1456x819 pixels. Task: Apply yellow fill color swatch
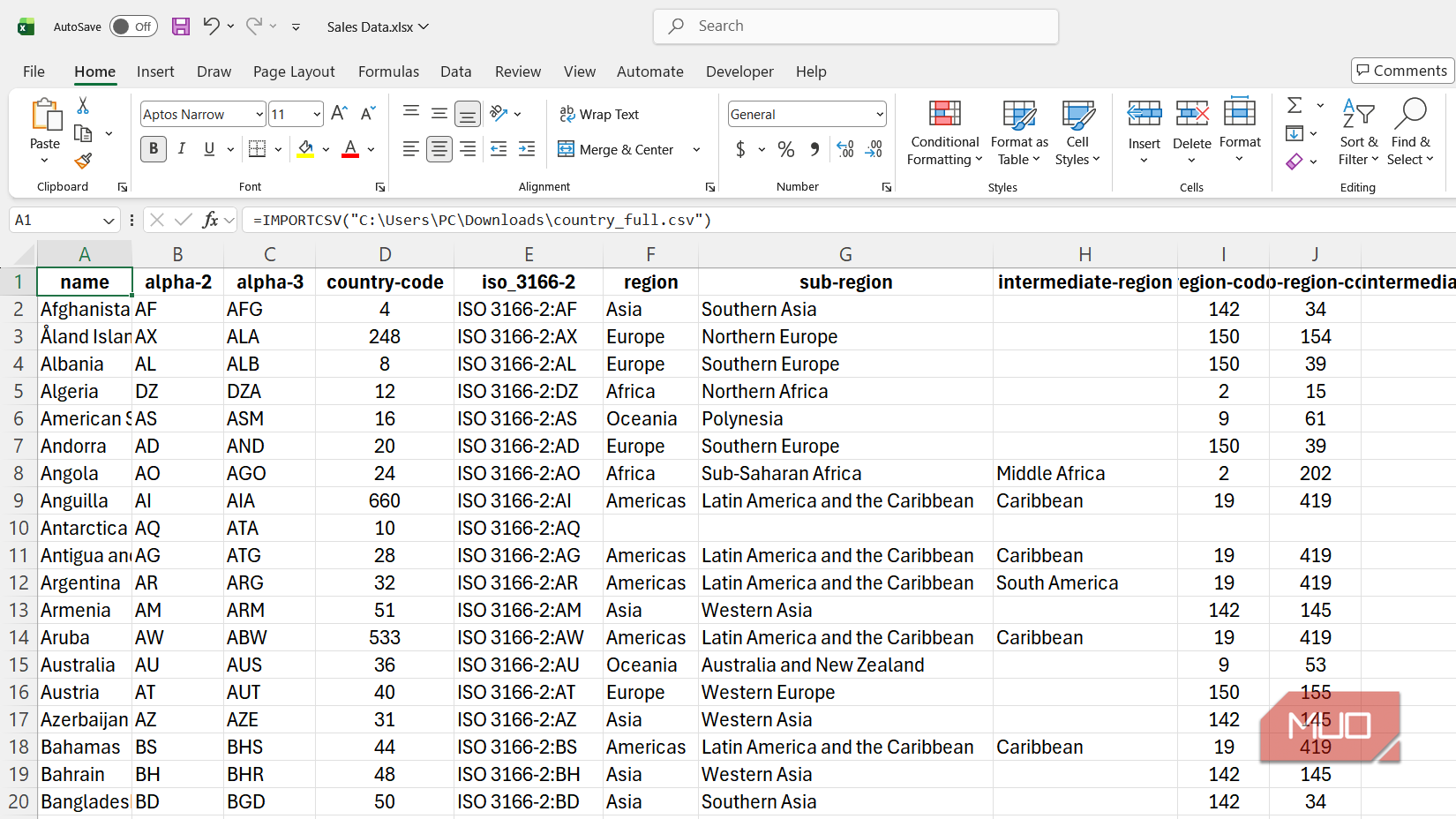tap(305, 149)
